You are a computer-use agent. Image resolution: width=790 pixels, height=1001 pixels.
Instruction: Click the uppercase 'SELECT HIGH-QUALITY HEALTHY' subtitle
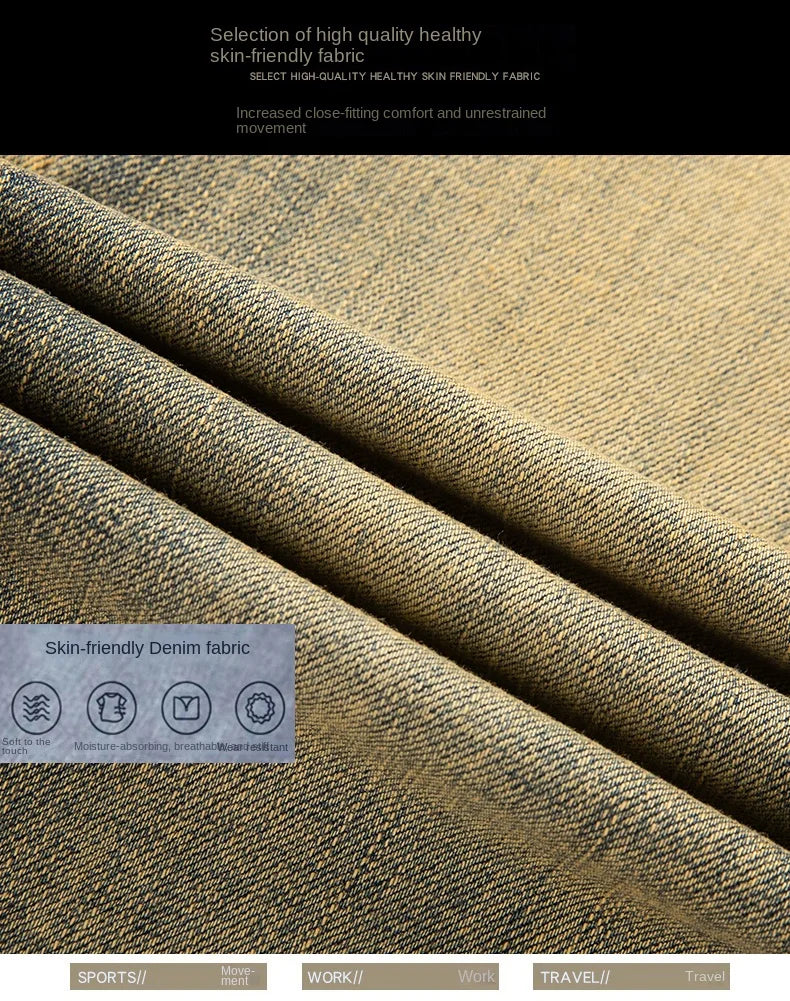point(395,76)
